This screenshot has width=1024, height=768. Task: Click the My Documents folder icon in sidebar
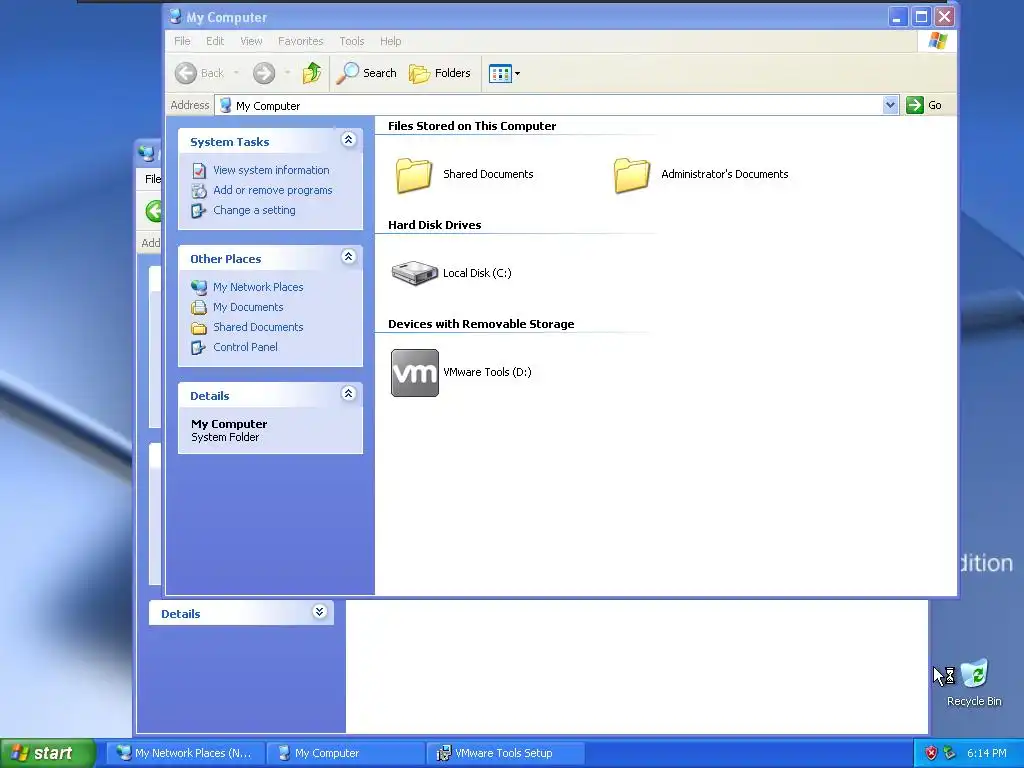coord(199,308)
